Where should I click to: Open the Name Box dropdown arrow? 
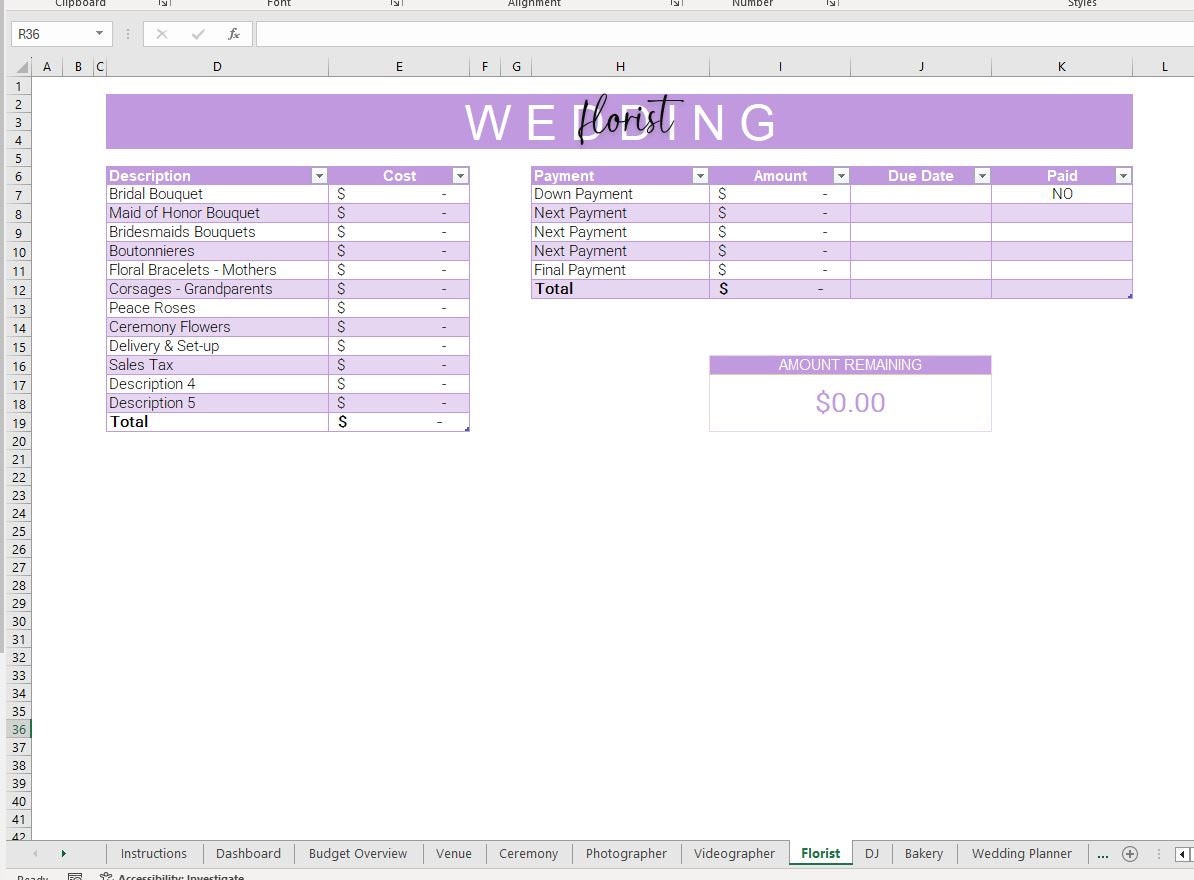coord(97,33)
